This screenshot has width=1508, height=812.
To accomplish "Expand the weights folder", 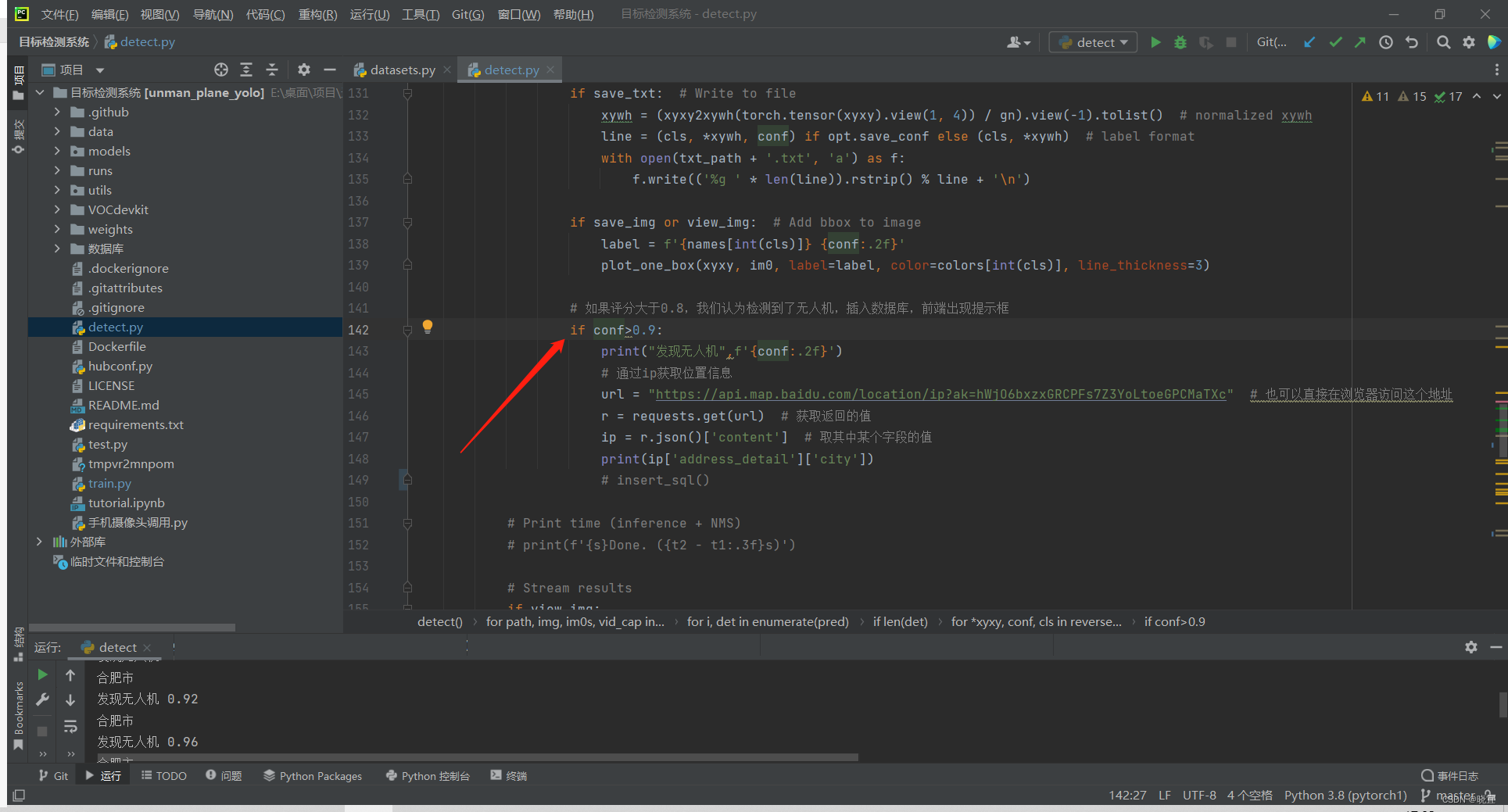I will tap(57, 229).
